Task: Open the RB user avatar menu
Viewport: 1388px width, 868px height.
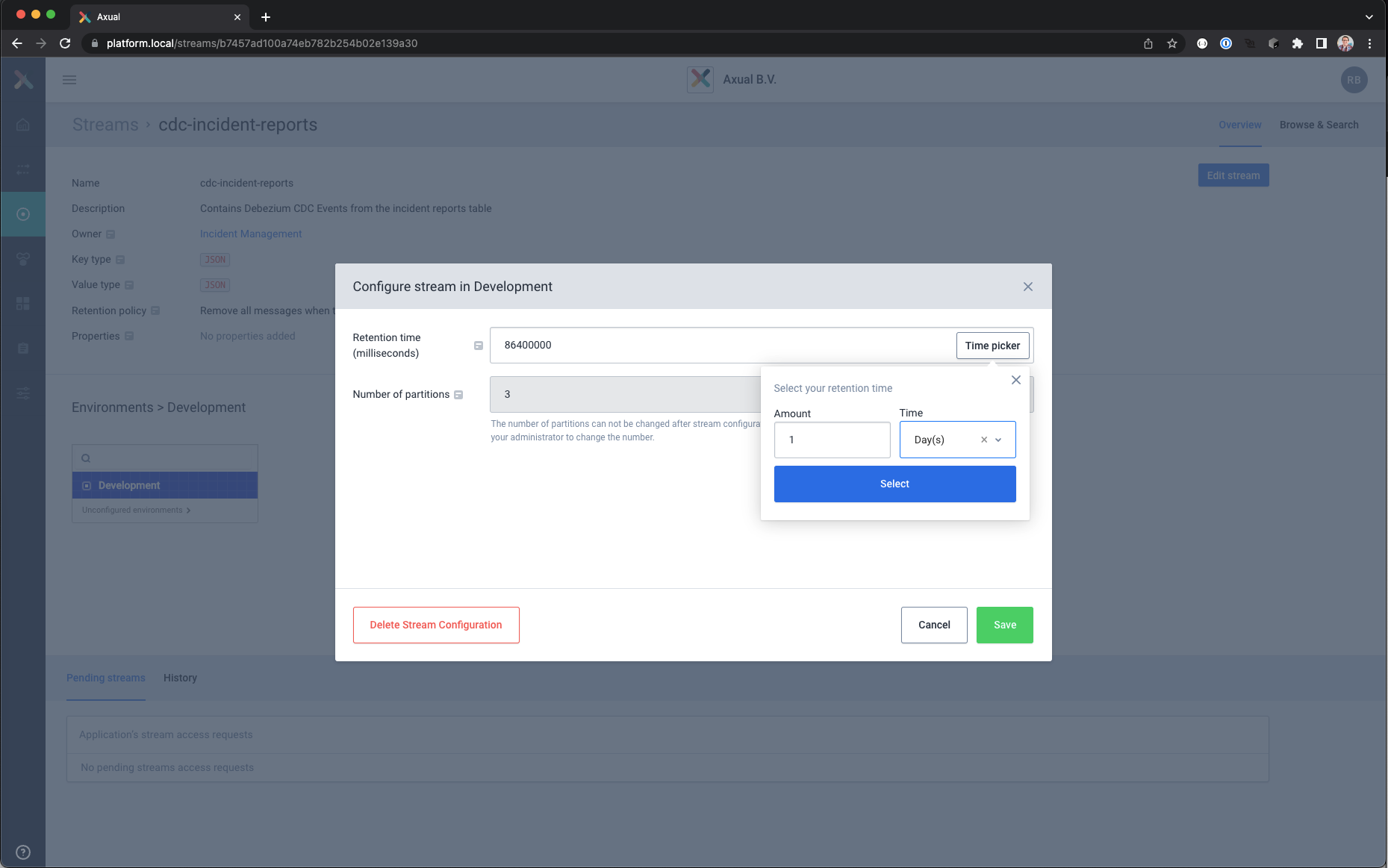Action: (x=1354, y=80)
